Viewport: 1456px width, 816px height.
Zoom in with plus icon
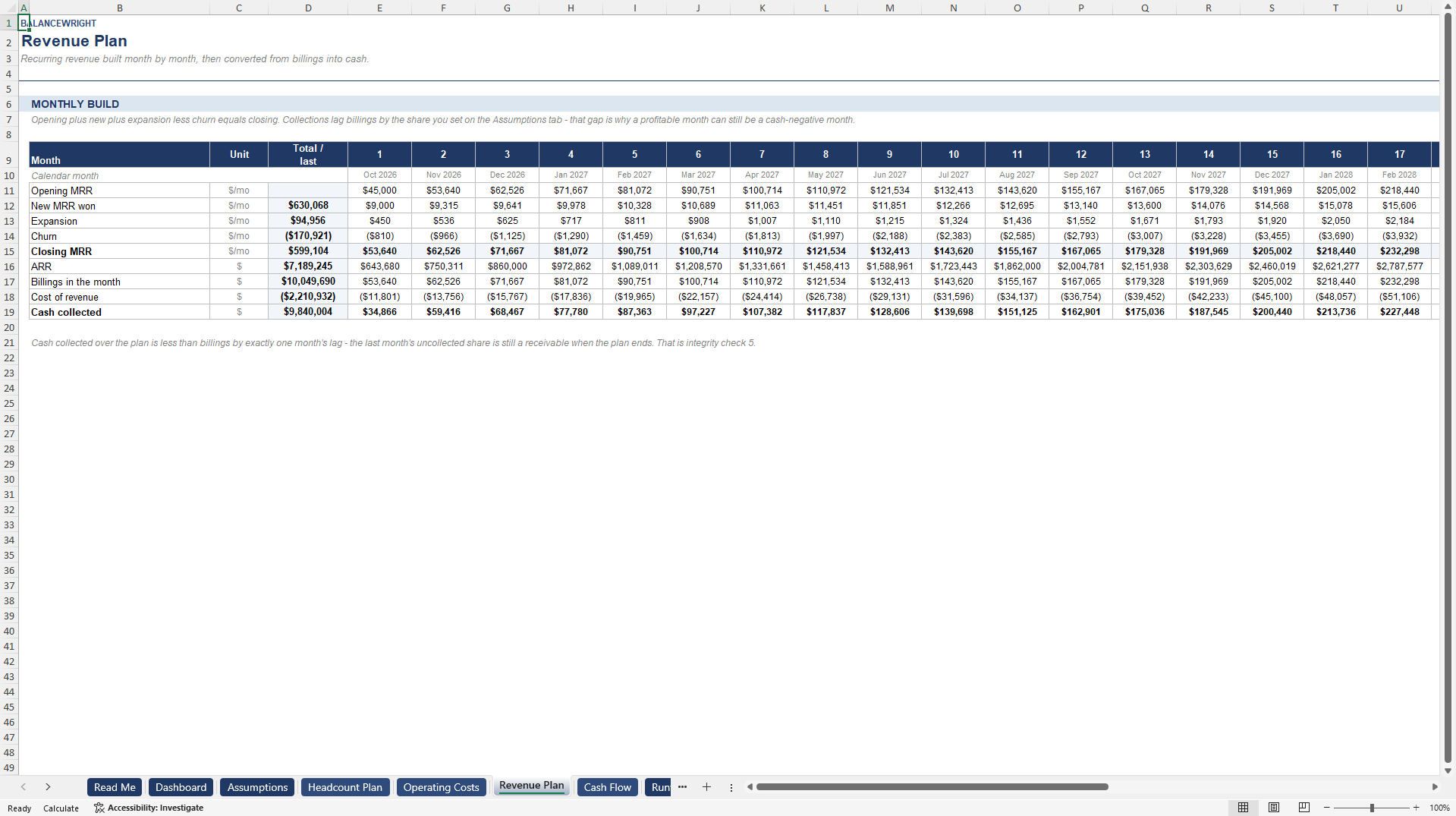[x=1416, y=808]
